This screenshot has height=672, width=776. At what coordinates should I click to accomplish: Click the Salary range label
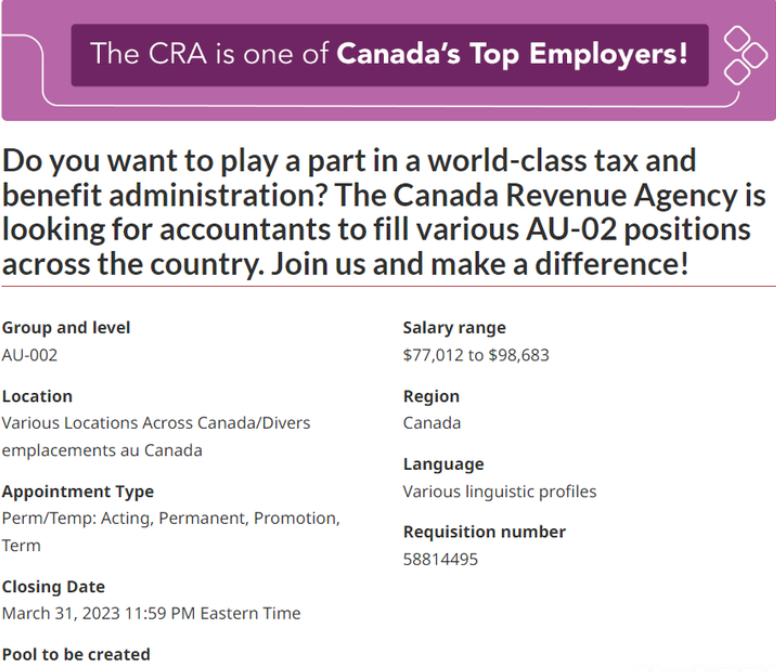tap(454, 327)
